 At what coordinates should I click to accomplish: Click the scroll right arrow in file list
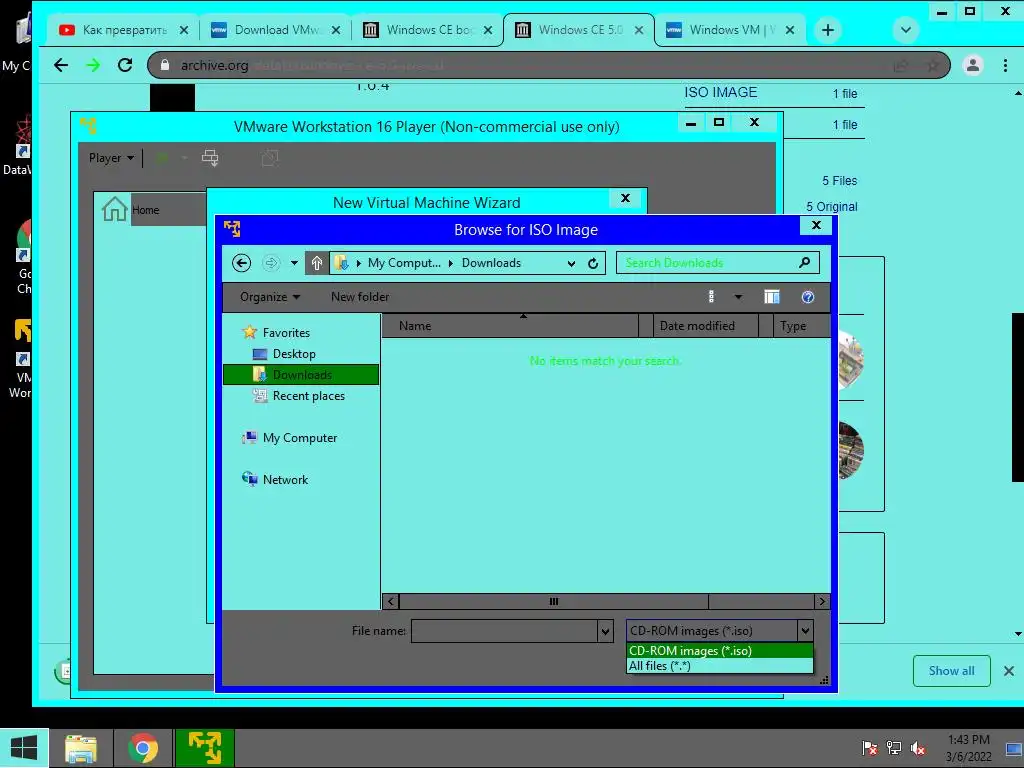coord(822,601)
